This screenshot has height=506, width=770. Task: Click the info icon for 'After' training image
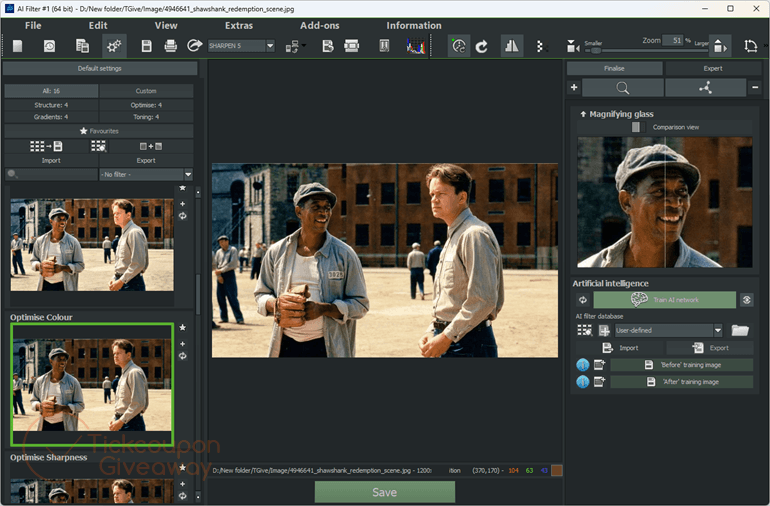[582, 382]
